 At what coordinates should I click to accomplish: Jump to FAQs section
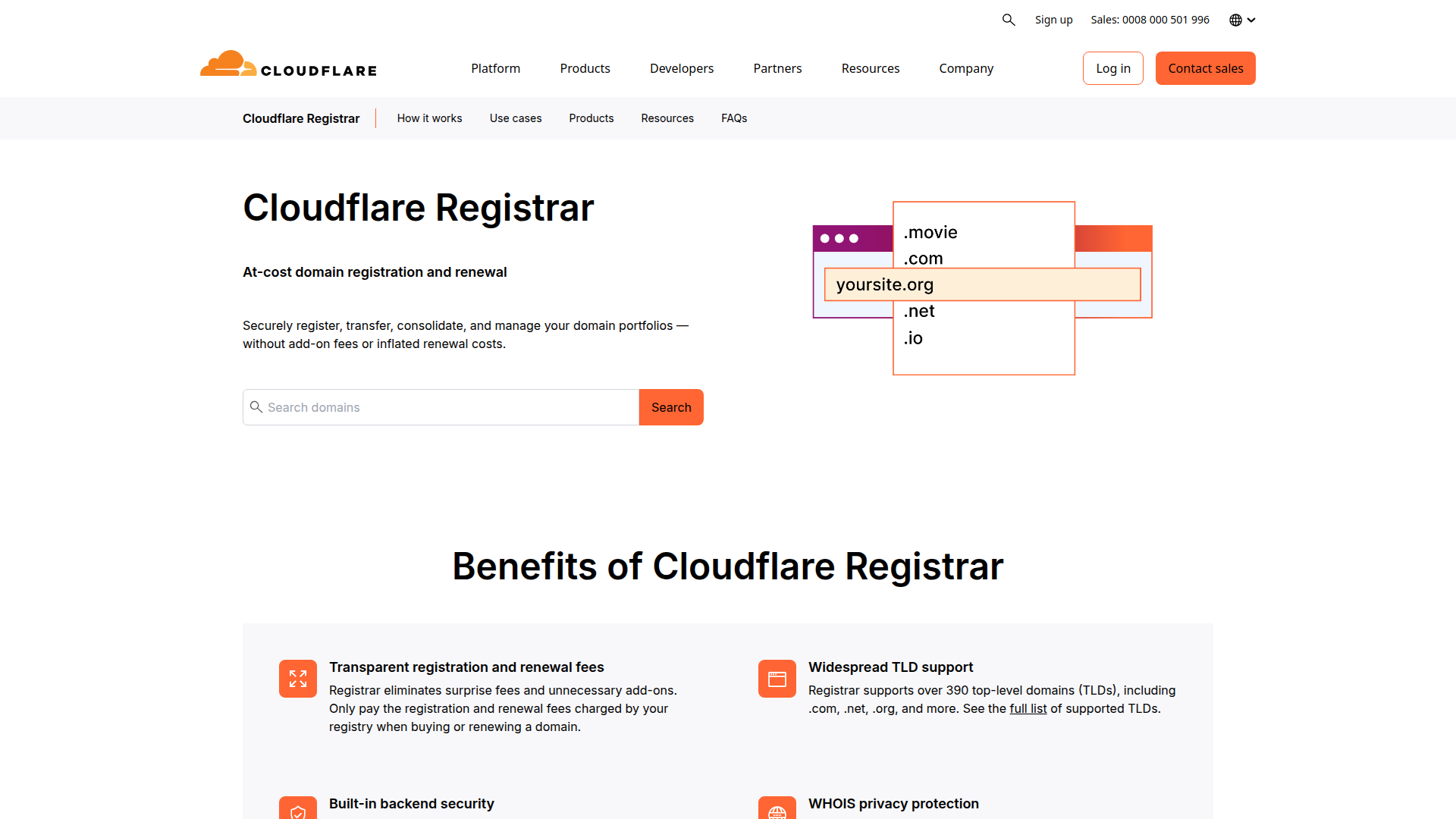tap(733, 118)
